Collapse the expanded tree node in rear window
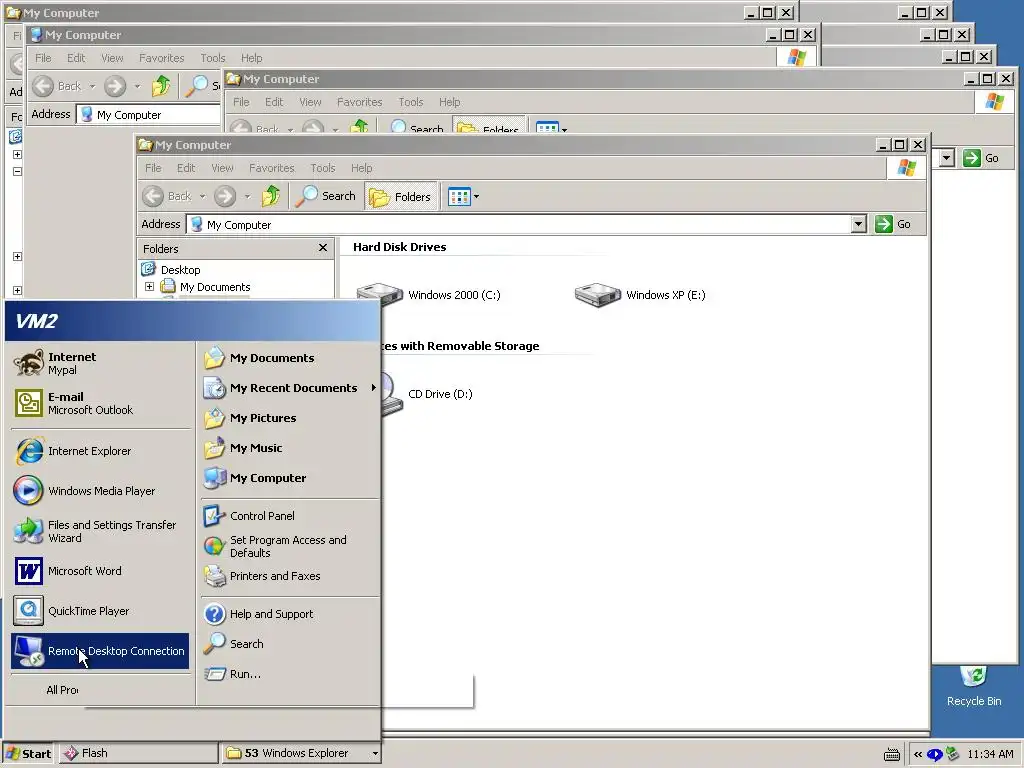This screenshot has width=1024, height=768. click(x=18, y=171)
